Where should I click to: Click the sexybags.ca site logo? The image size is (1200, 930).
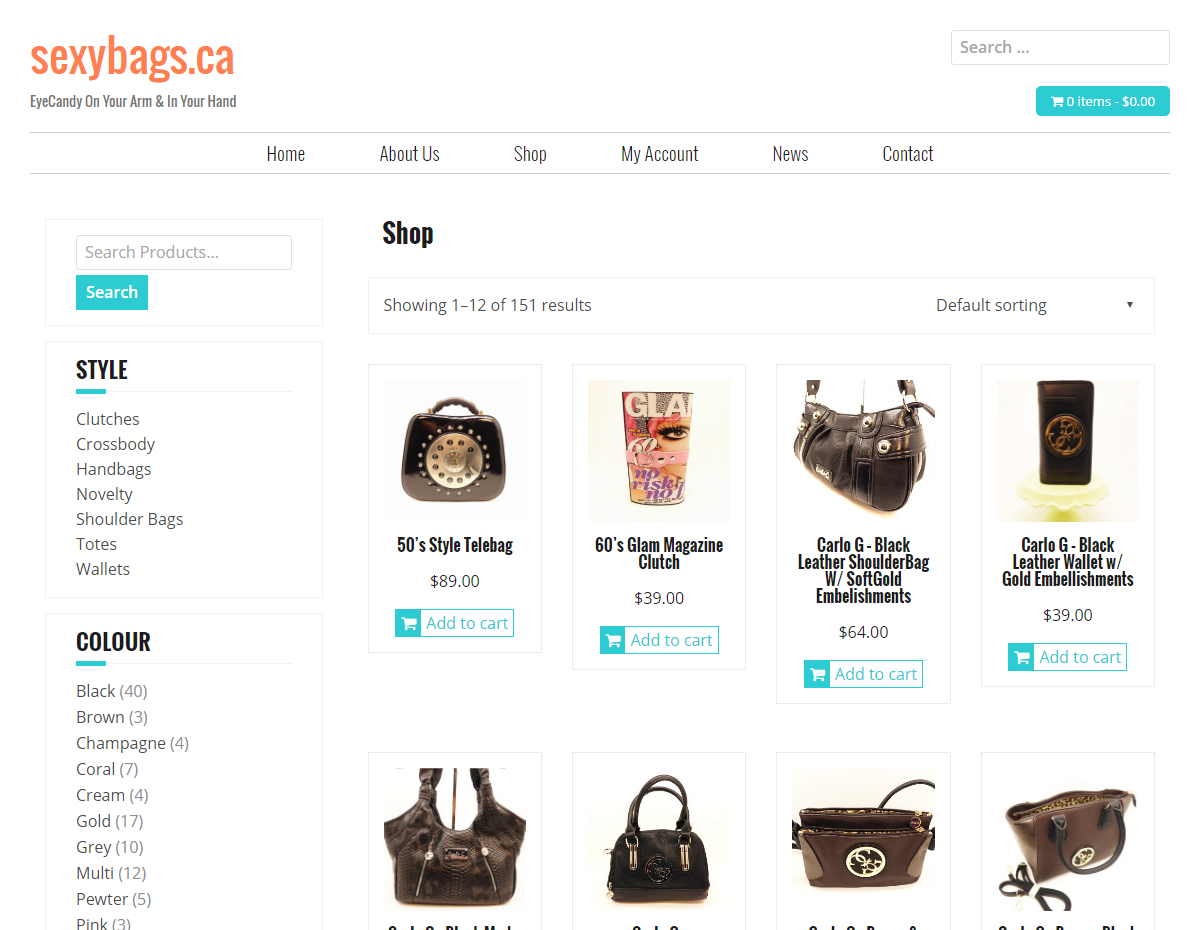(132, 57)
